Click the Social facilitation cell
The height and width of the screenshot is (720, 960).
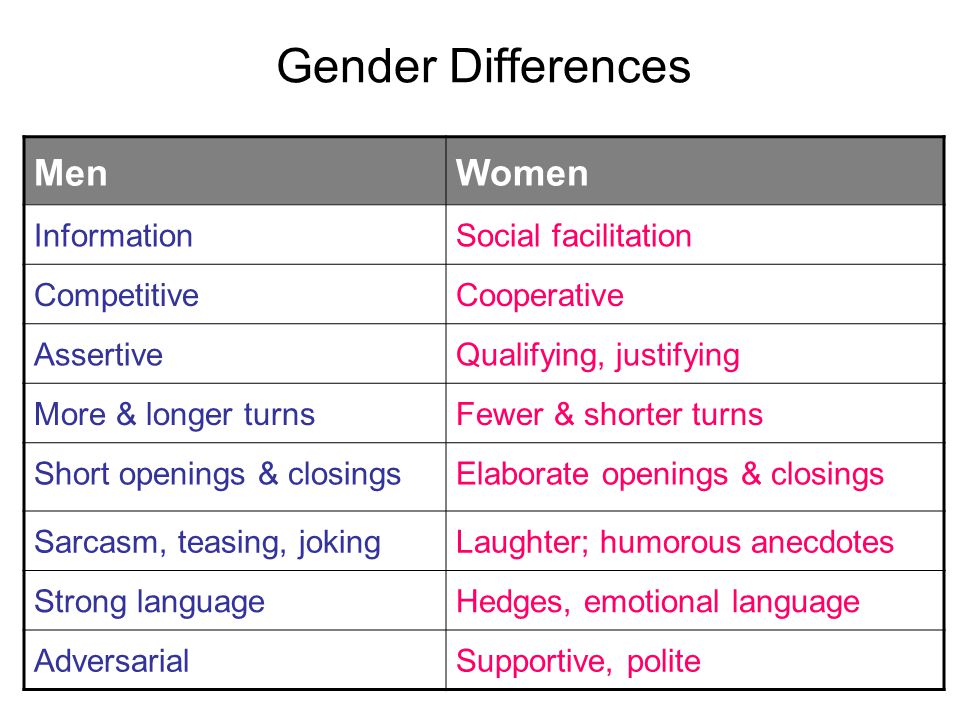coord(695,235)
